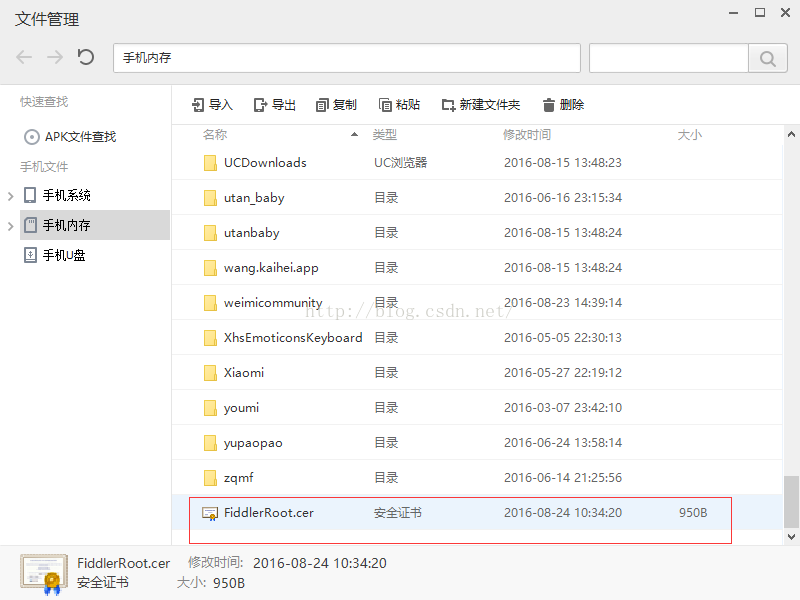Select the FiddlerRoot.cer name in the list
Viewport: 800px width, 600px height.
[x=269, y=513]
